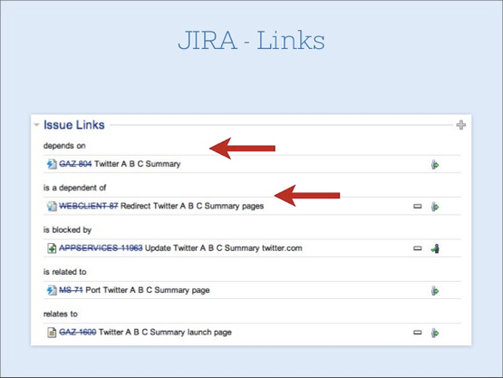Click the status icon in WEBCLIENT-87 row

click(435, 206)
